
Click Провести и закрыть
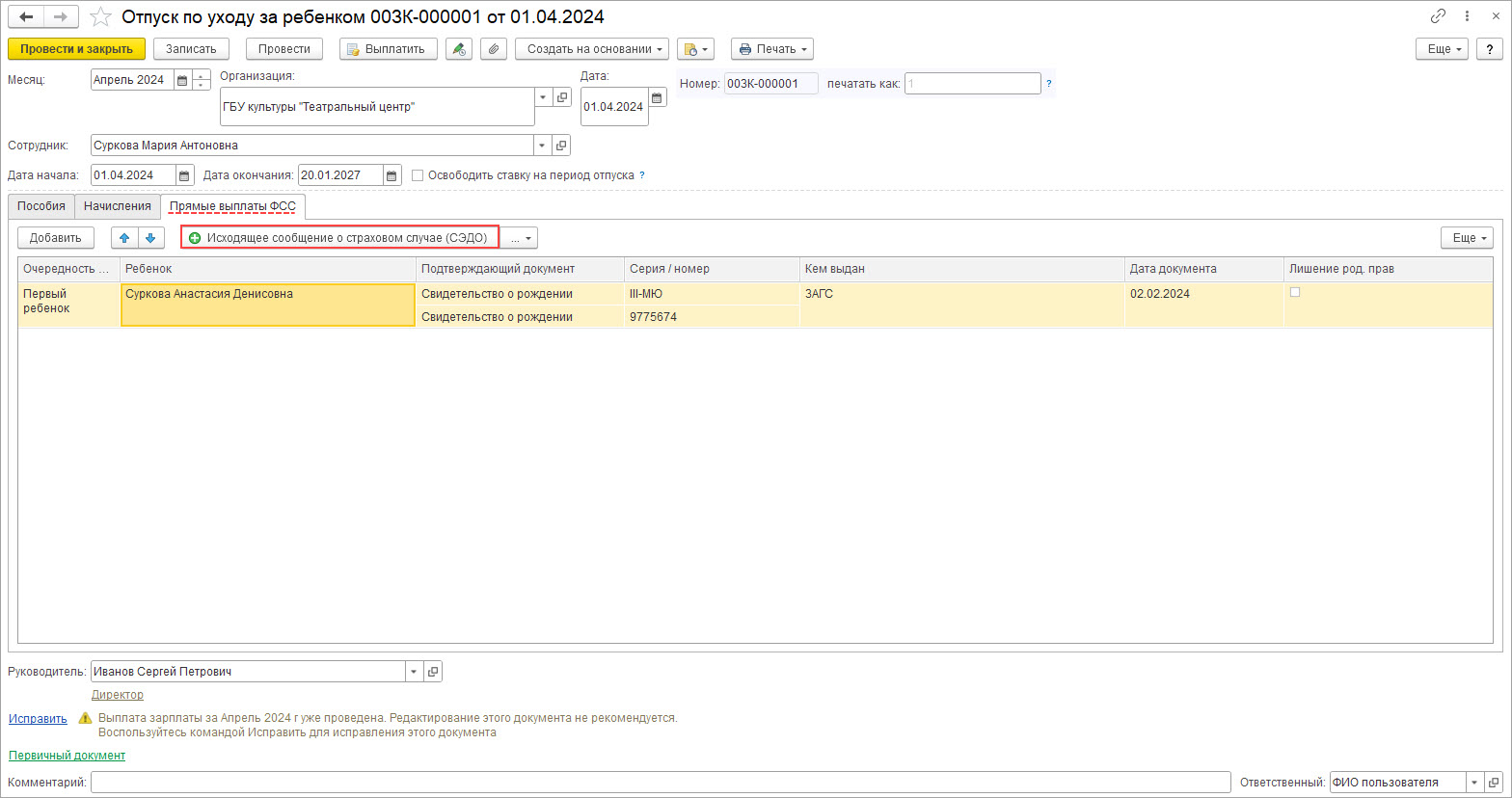76,49
